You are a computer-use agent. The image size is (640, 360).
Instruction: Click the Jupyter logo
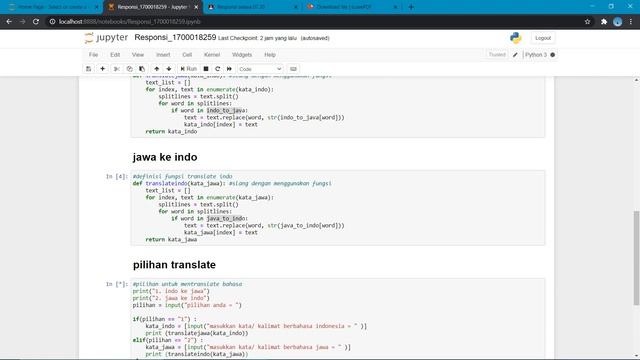click(107, 38)
